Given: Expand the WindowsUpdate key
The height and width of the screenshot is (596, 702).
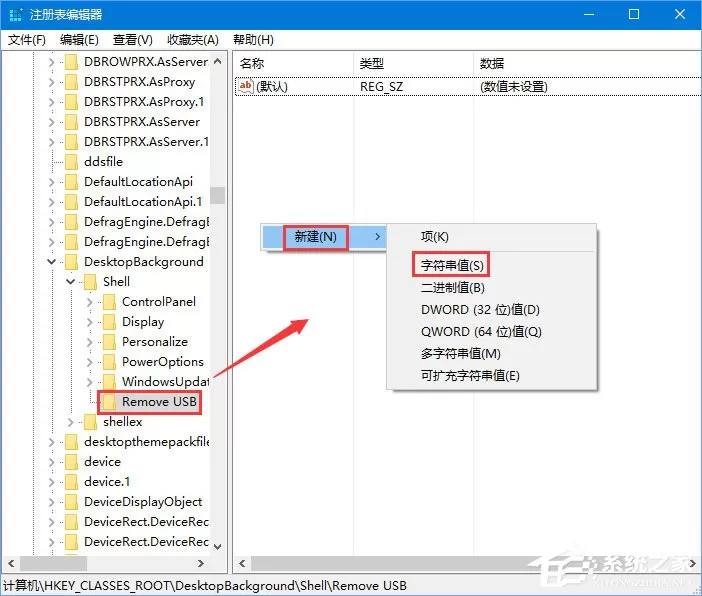Looking at the screenshot, I should coord(89,382).
